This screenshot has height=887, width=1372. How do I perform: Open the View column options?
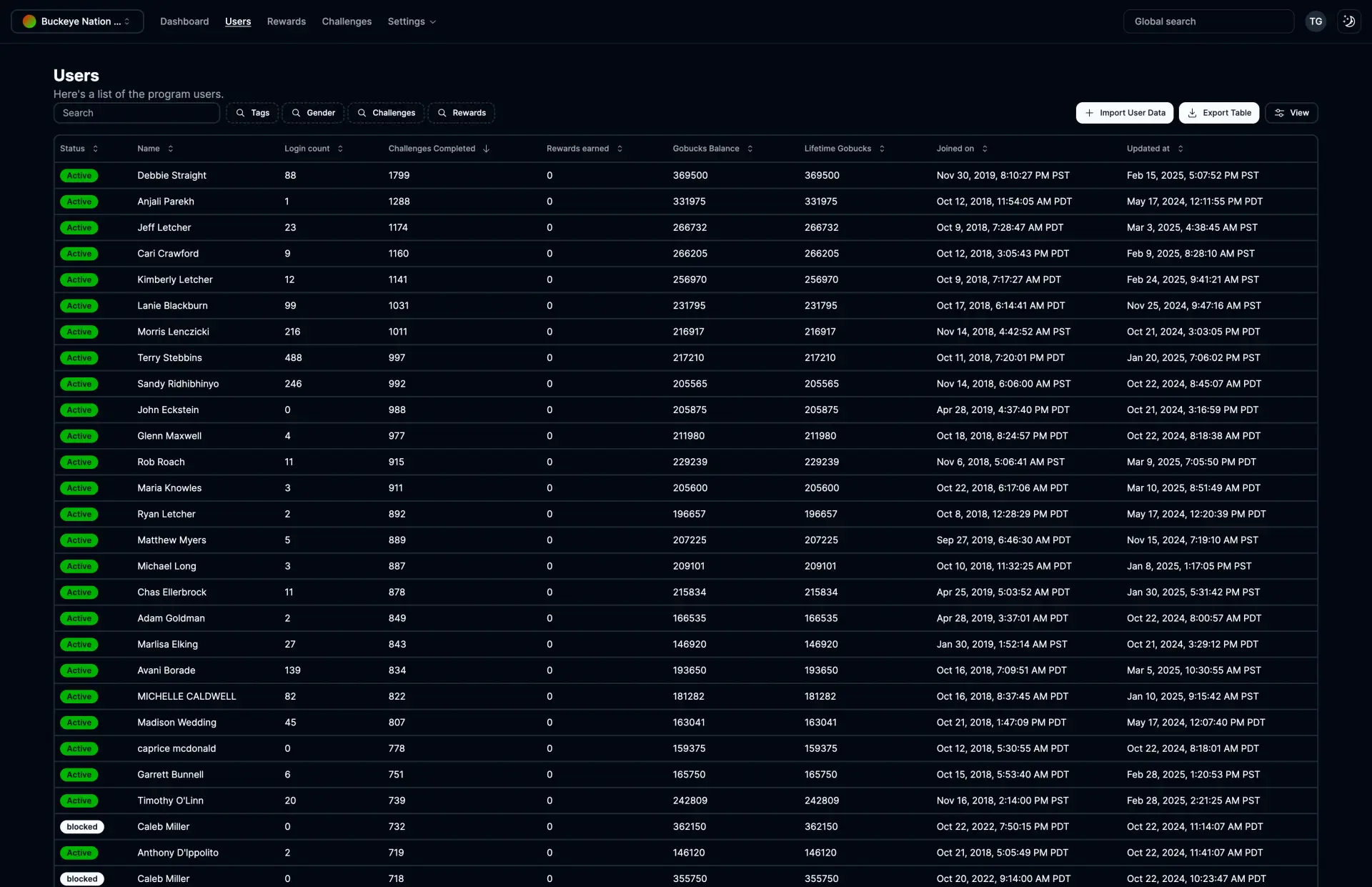point(1291,113)
